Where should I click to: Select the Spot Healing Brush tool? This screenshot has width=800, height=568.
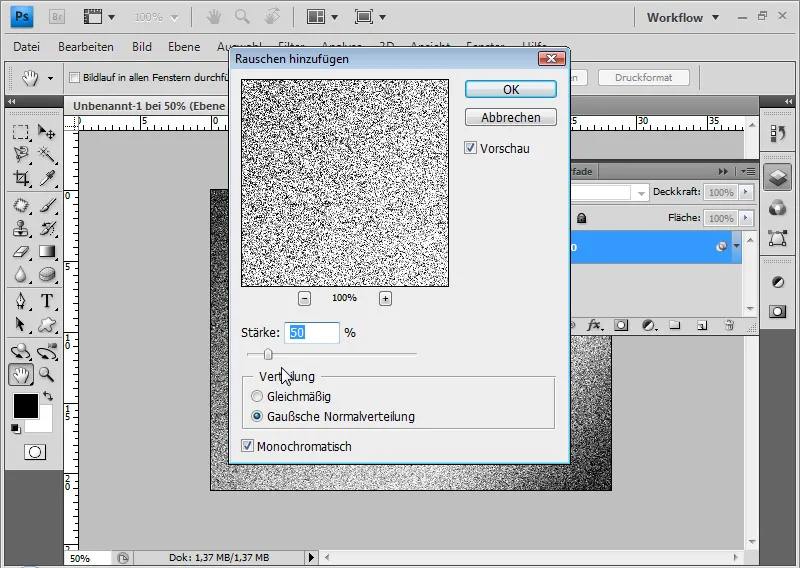click(x=21, y=205)
